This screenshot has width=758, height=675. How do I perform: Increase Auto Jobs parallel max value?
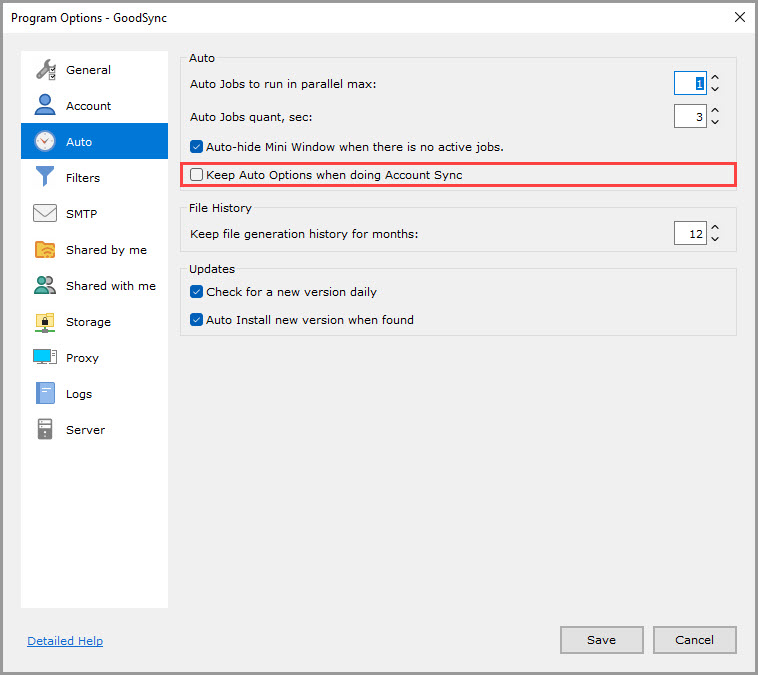(715, 77)
